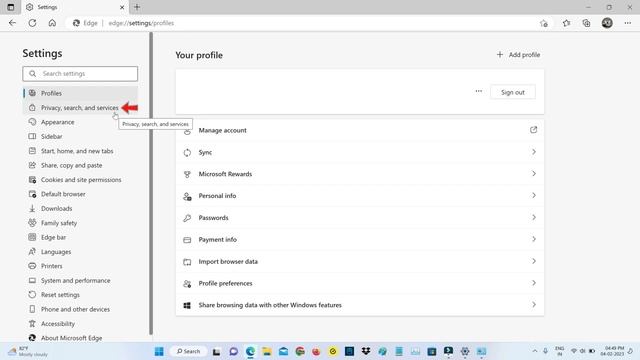
Task: Select the Settings browser tab
Action: pyautogui.click(x=75, y=7)
